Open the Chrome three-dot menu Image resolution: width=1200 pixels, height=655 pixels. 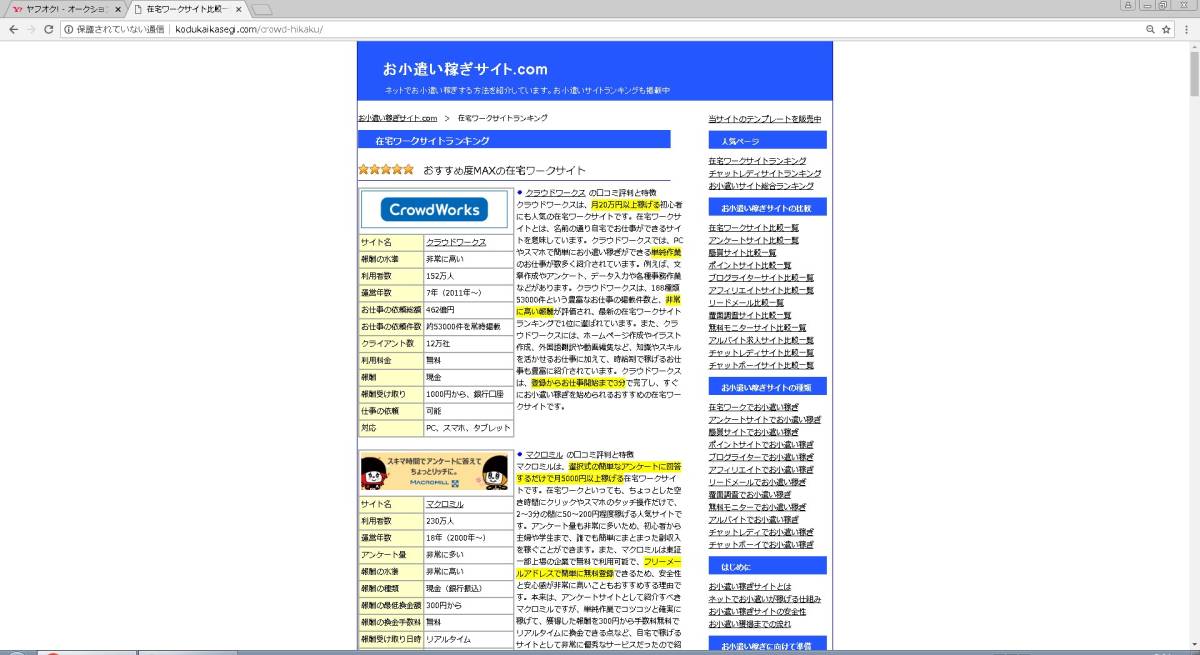[x=1186, y=30]
